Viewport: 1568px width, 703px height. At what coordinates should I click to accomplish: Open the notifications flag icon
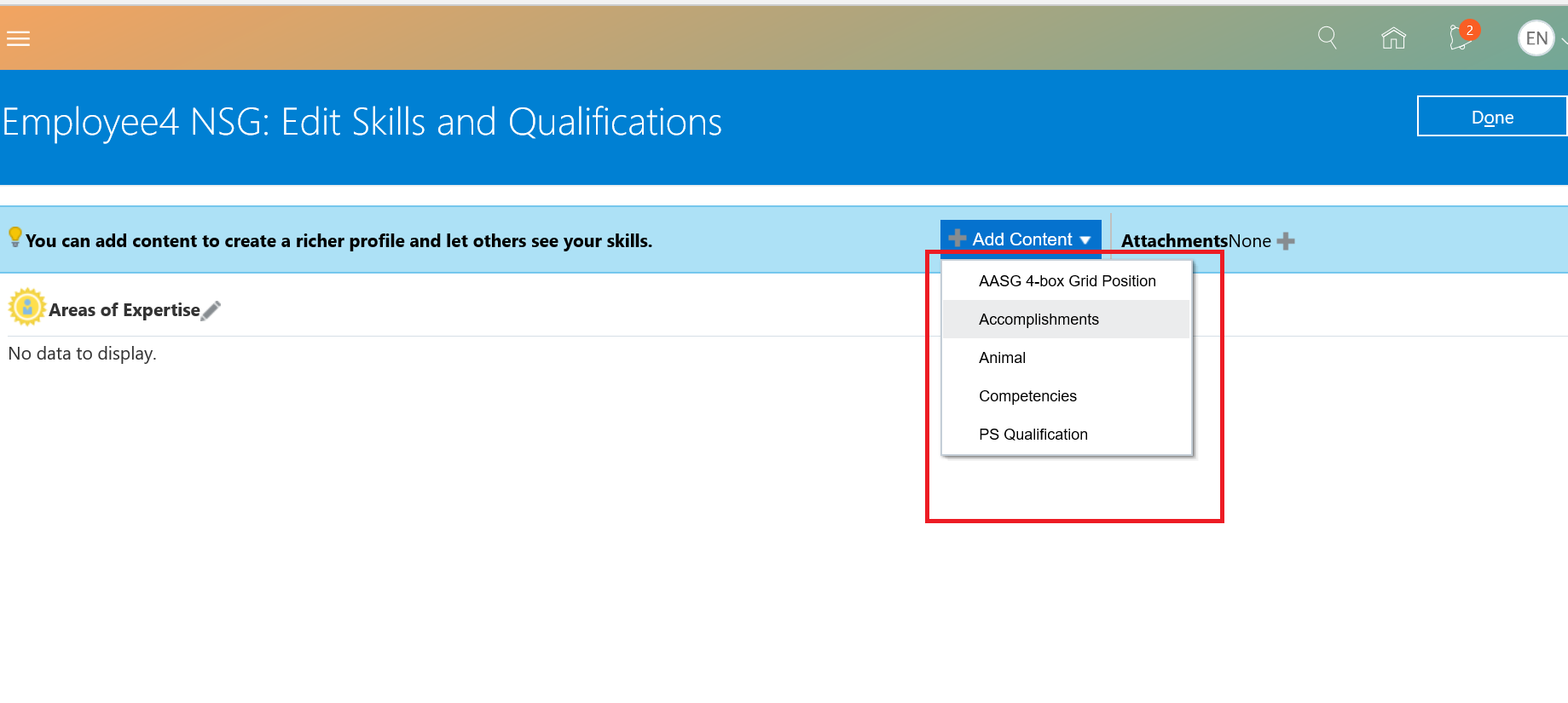point(1461,37)
